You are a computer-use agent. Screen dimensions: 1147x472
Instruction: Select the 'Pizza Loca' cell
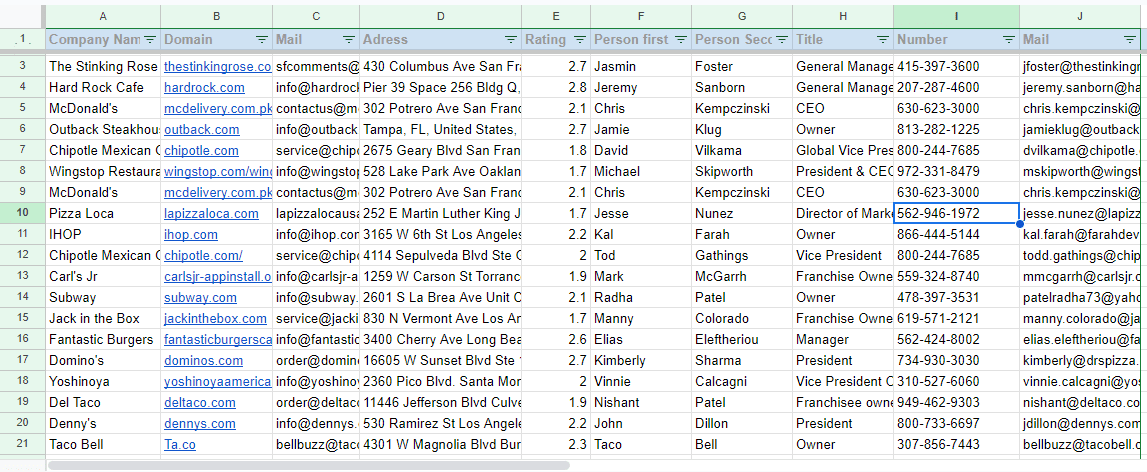(103, 214)
